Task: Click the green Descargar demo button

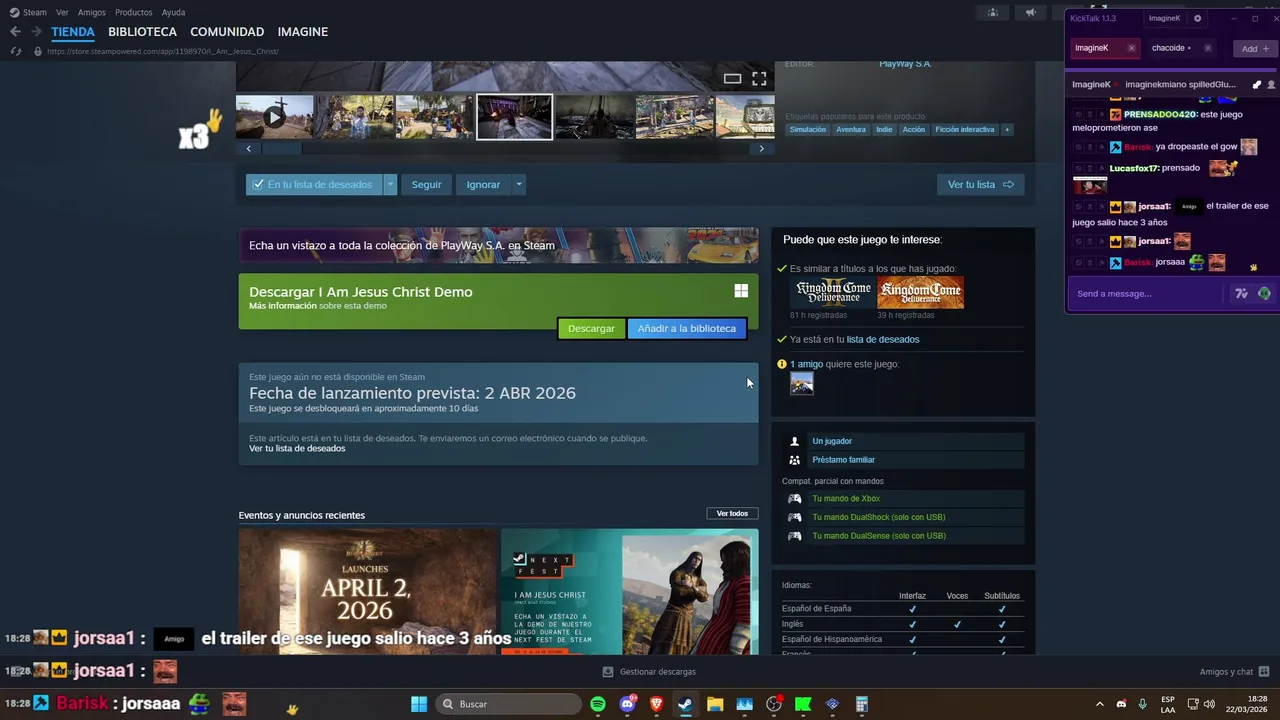Action: [x=591, y=328]
